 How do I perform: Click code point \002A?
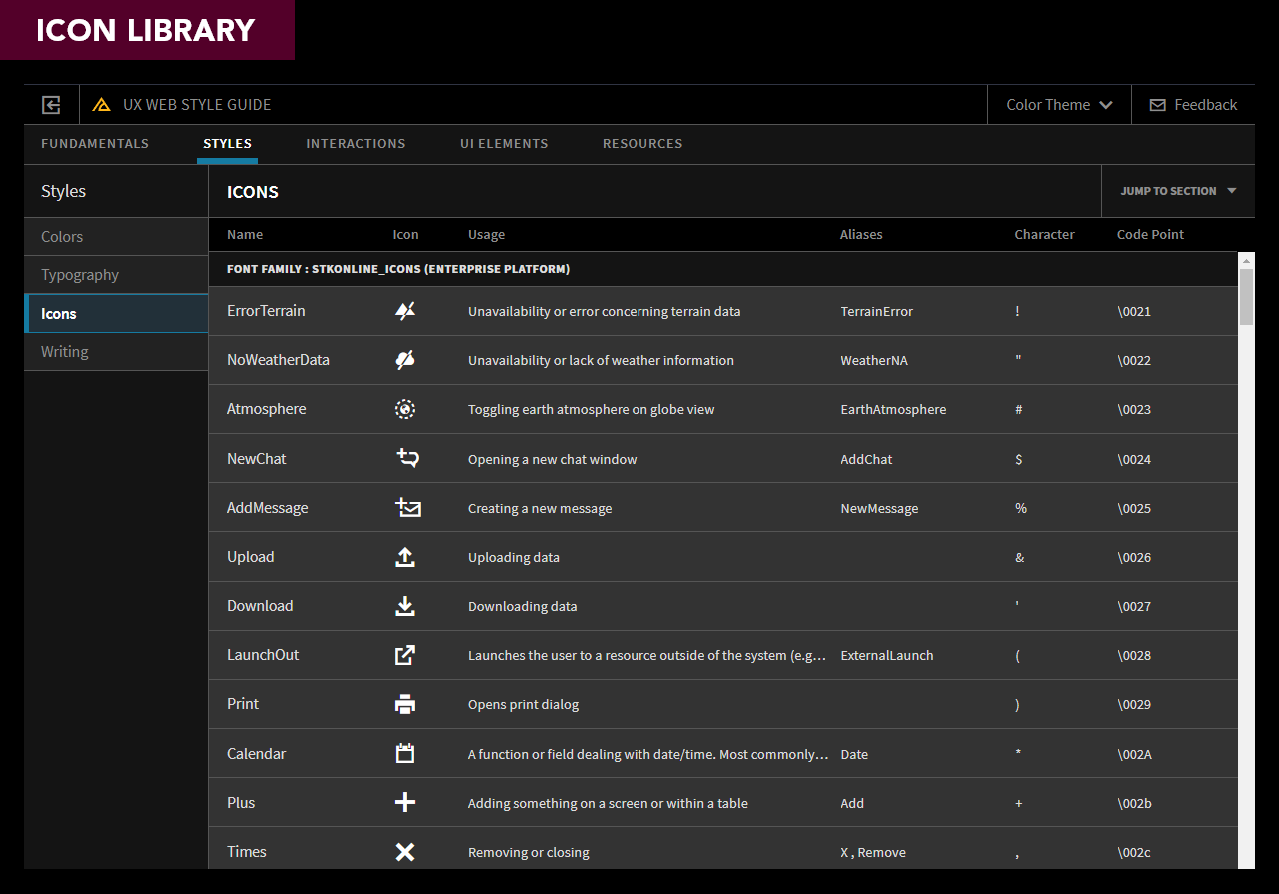click(1134, 754)
